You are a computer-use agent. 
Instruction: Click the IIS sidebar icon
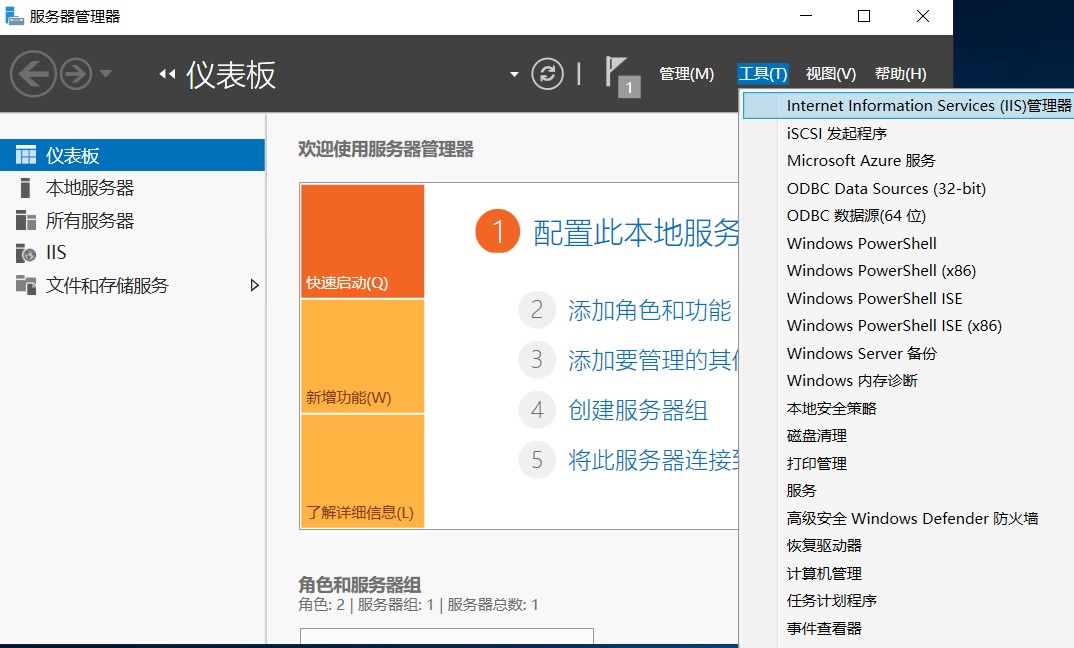26,253
